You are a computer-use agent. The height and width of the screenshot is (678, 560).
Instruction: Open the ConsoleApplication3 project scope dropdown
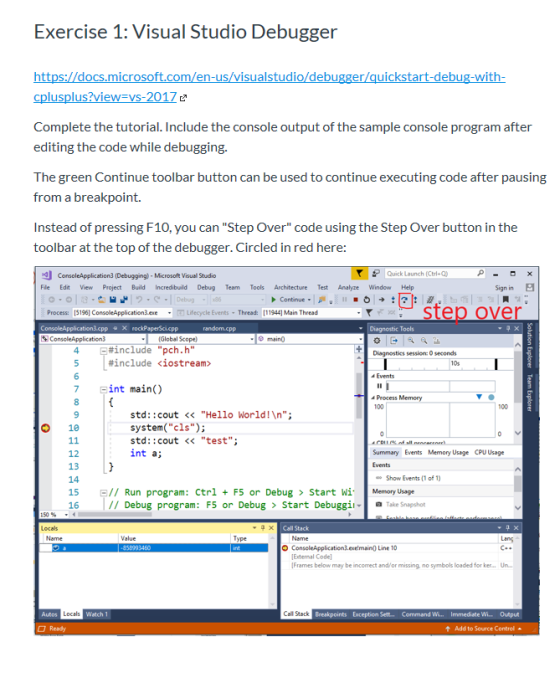pos(93,339)
